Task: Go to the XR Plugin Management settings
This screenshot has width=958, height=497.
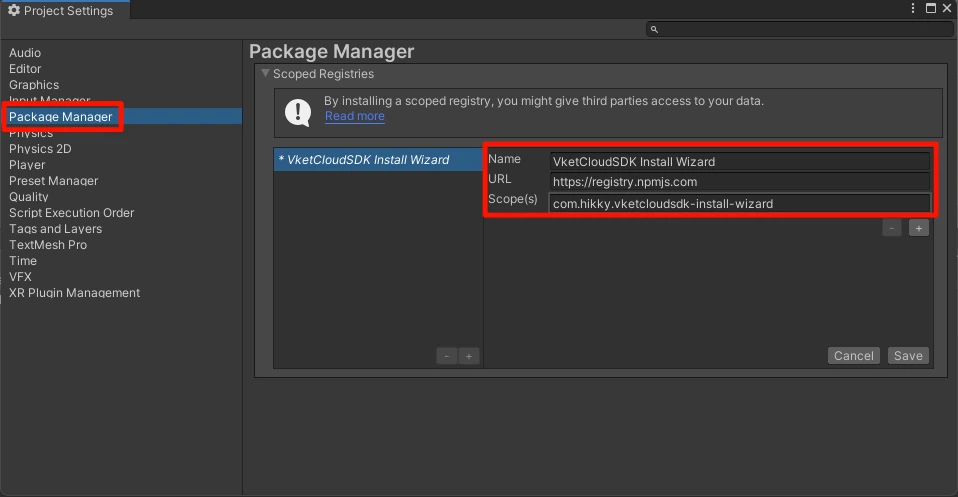Action: pyautogui.click(x=74, y=293)
